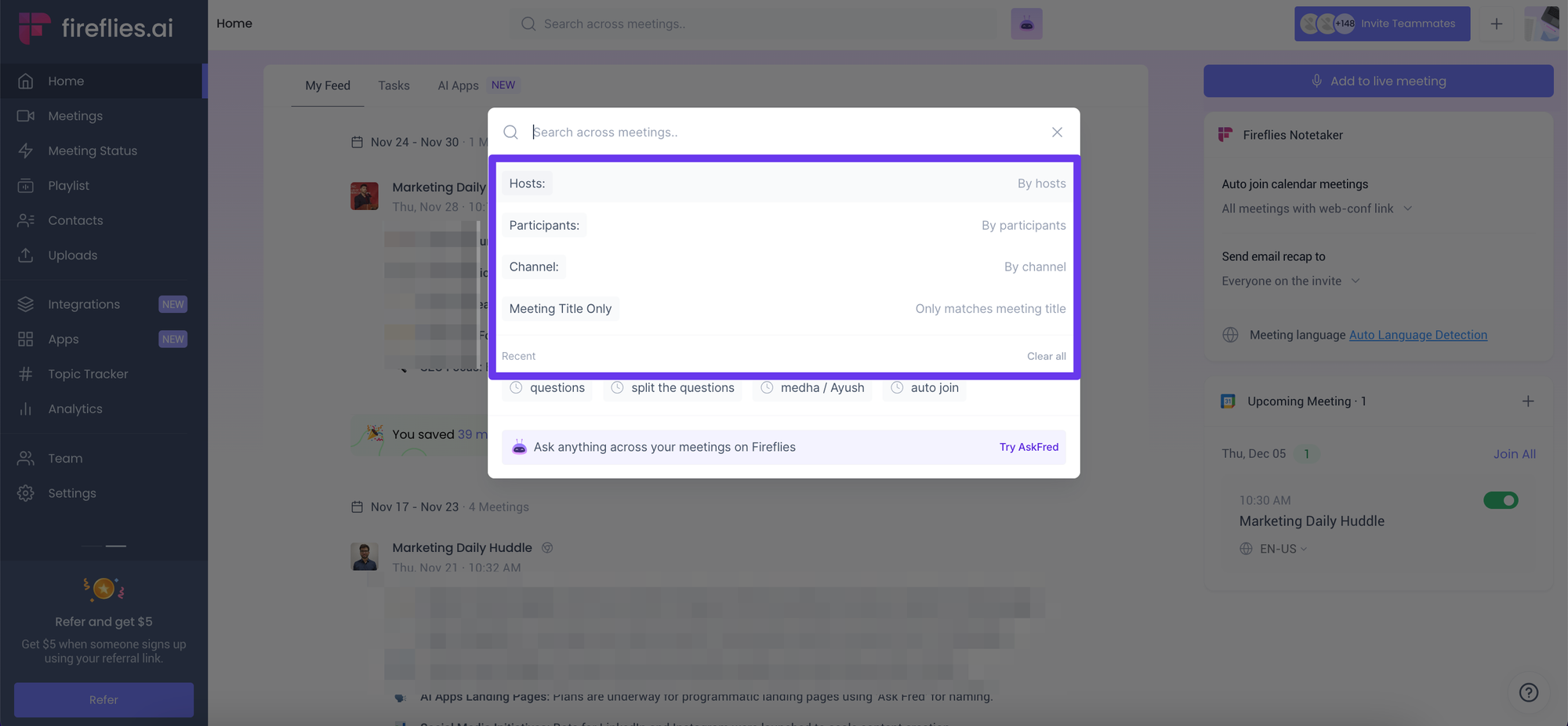The width and height of the screenshot is (1568, 726).
Task: Open Integrations from the sidebar
Action: (x=83, y=304)
